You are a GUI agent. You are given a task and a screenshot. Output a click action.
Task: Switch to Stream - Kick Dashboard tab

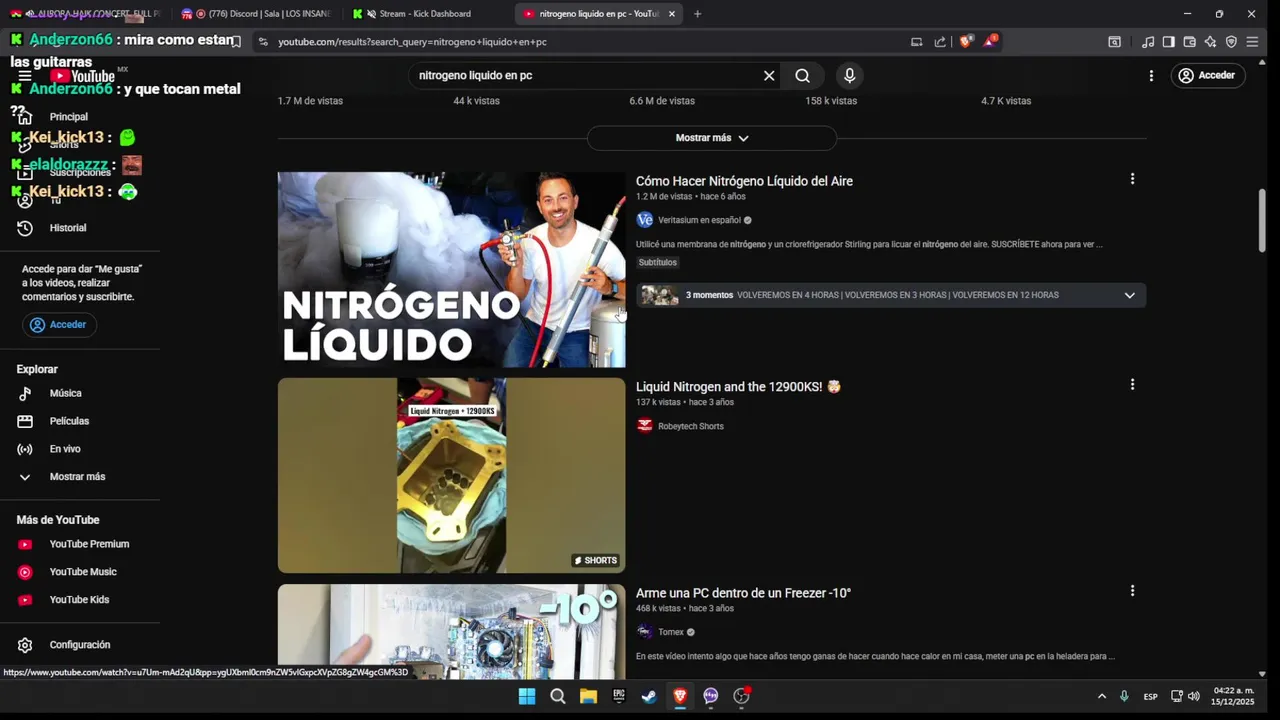coord(426,14)
